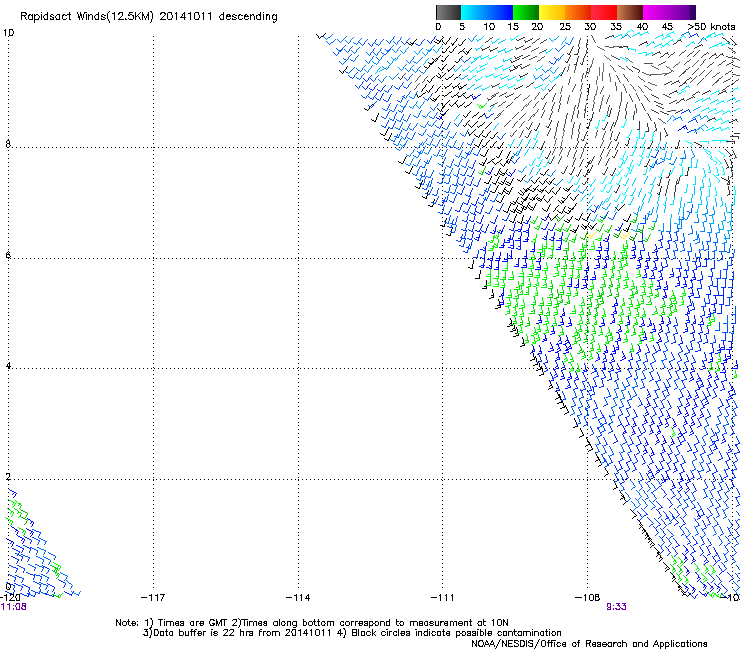The height and width of the screenshot is (650, 740).
Task: Click the longitude '-111' axis label
Action: (443, 598)
